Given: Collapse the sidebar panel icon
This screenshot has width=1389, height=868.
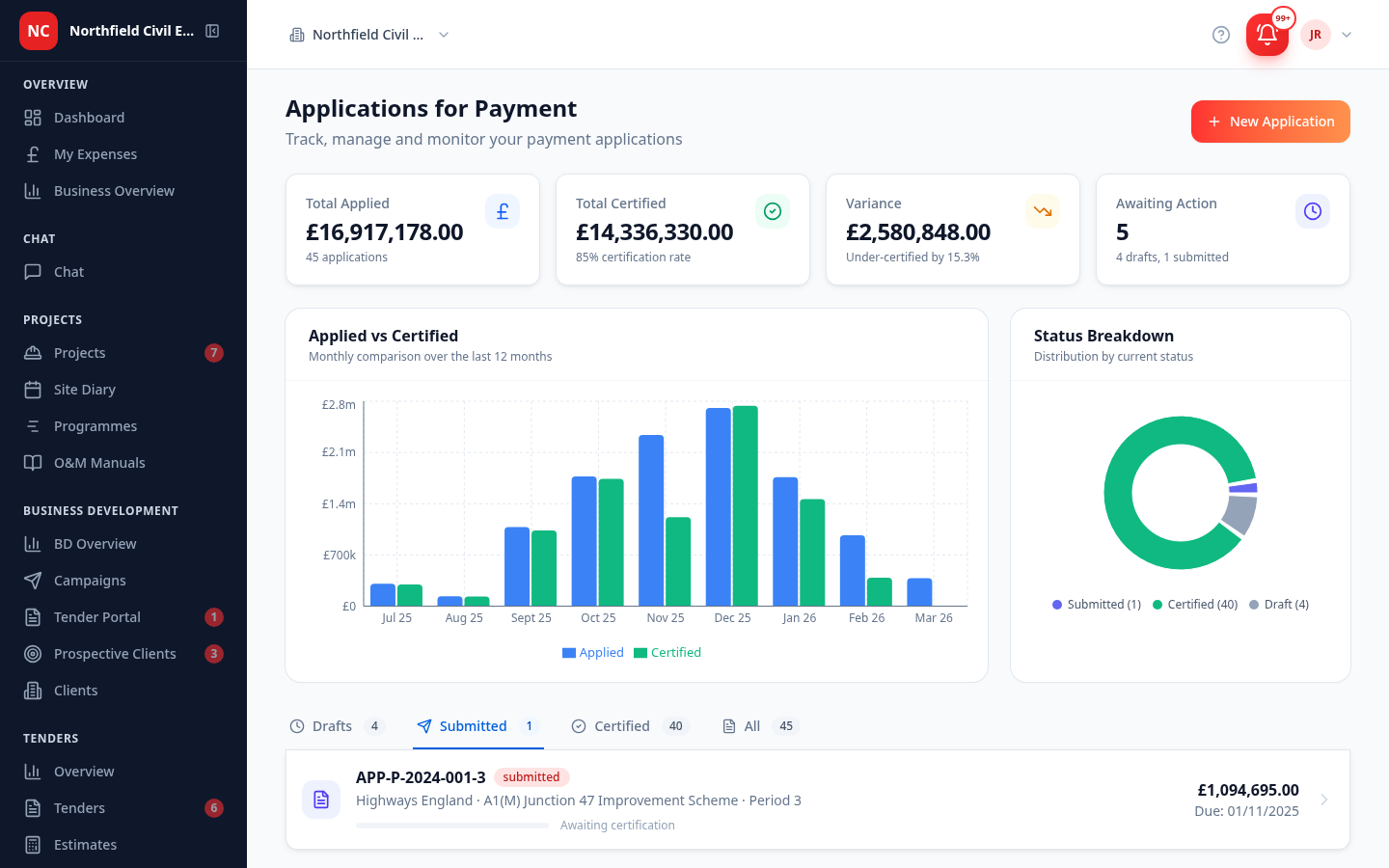Looking at the screenshot, I should pyautogui.click(x=212, y=31).
